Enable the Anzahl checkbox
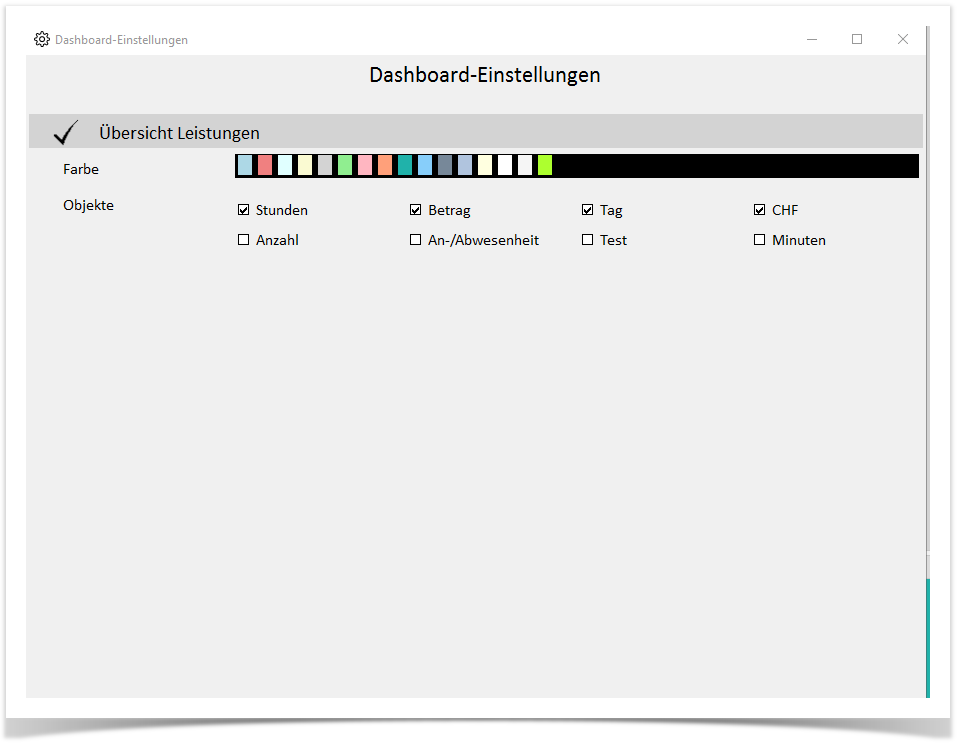Viewport: 964px width, 747px height. [x=243, y=240]
